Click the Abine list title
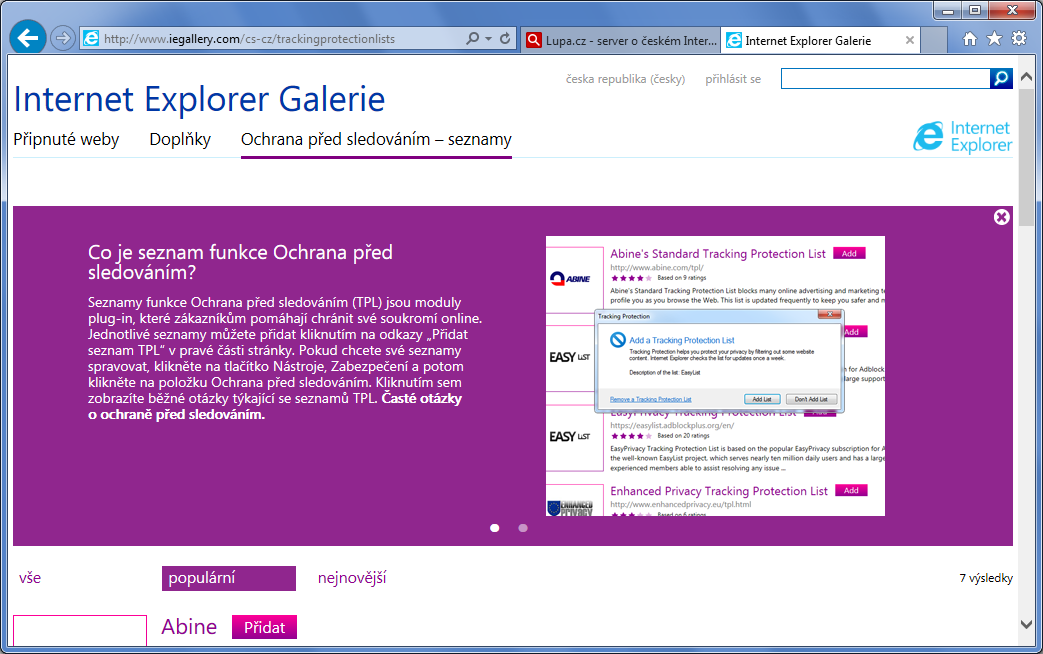Screen dimensions: 1043x654 [x=190, y=627]
